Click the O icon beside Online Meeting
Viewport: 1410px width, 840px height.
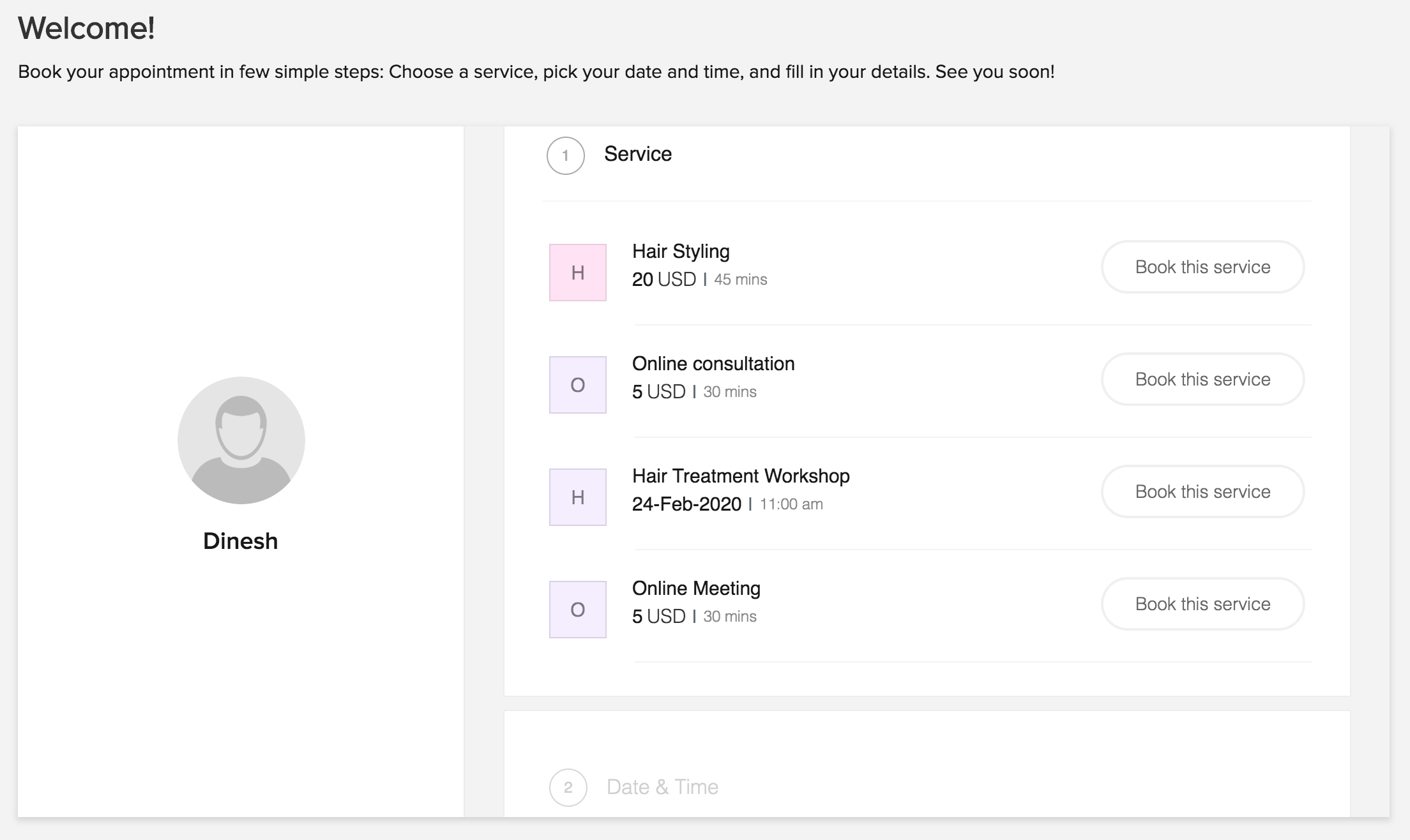tap(577, 610)
